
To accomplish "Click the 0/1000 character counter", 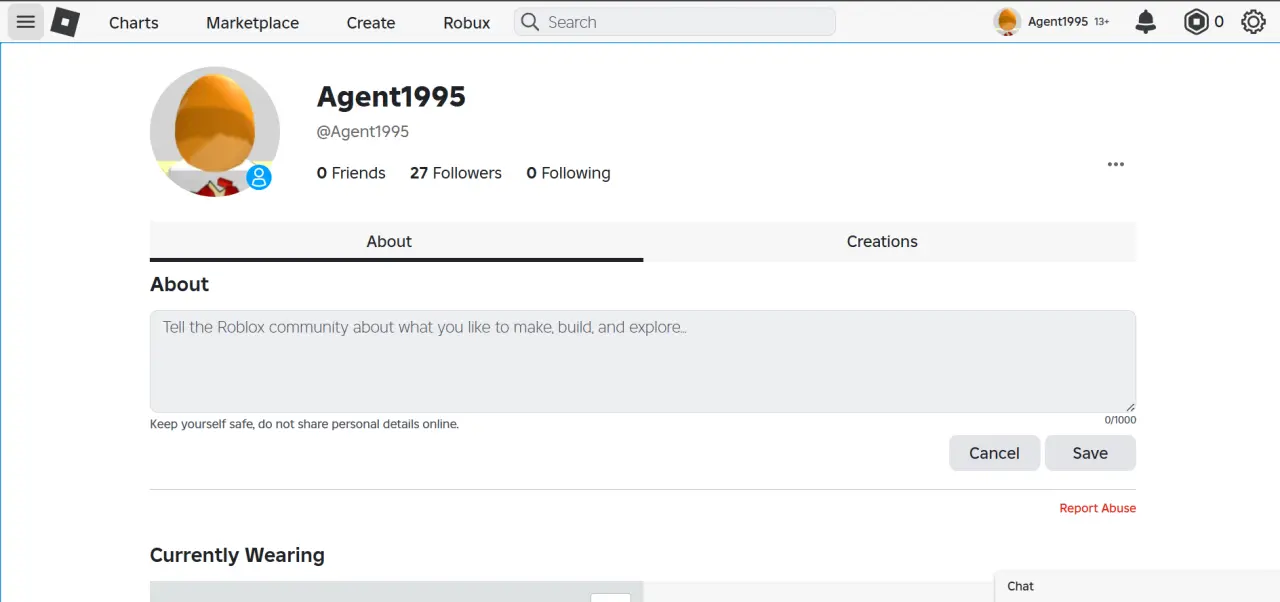I will click(x=1120, y=420).
